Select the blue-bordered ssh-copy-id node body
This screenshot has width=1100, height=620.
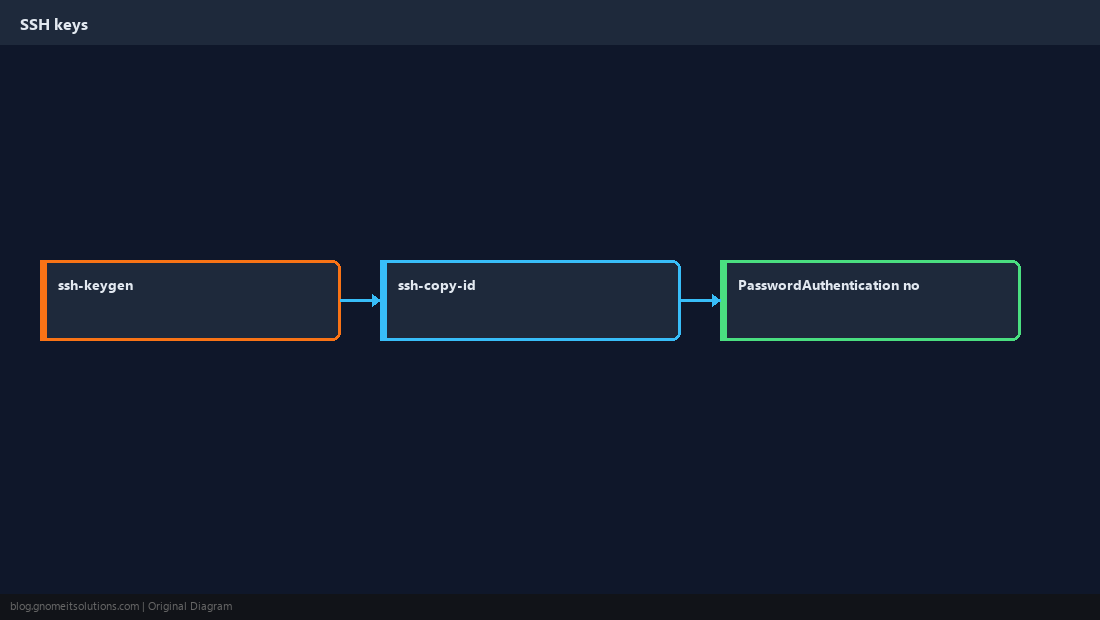[x=530, y=301]
